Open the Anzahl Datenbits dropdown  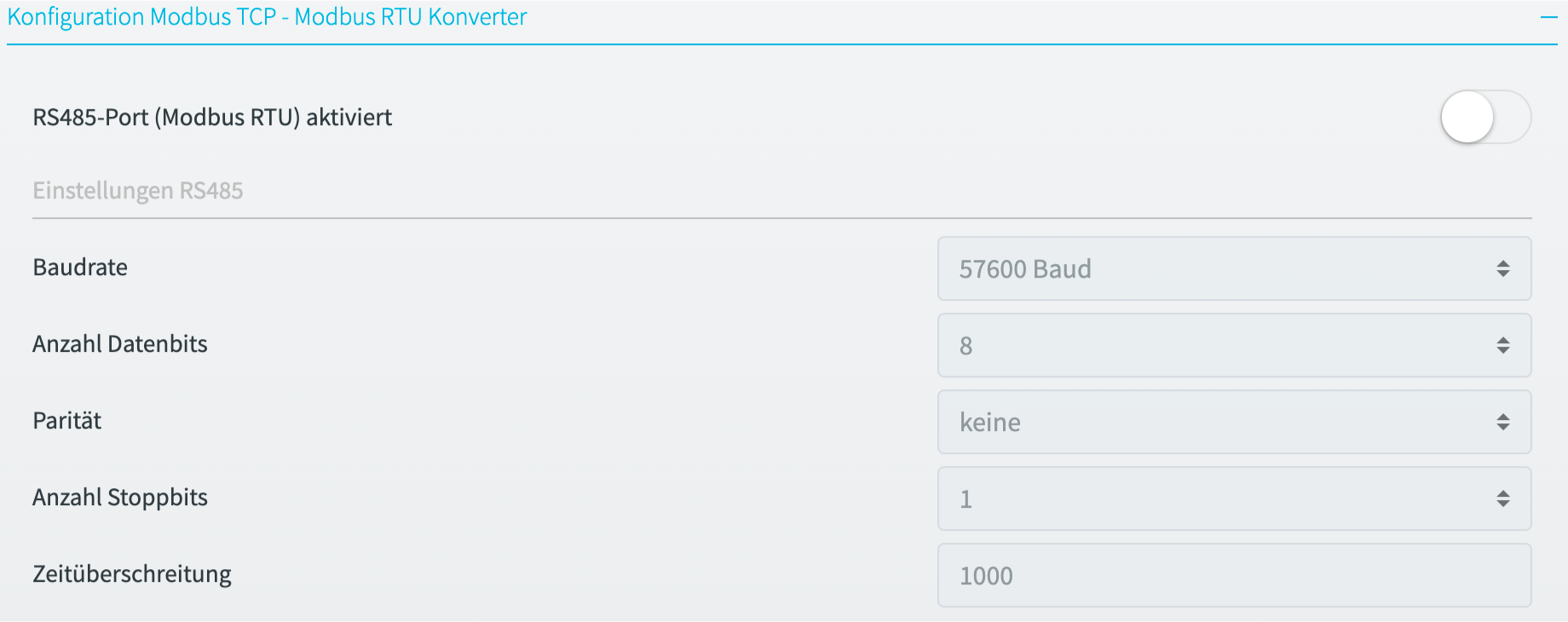pos(1234,345)
